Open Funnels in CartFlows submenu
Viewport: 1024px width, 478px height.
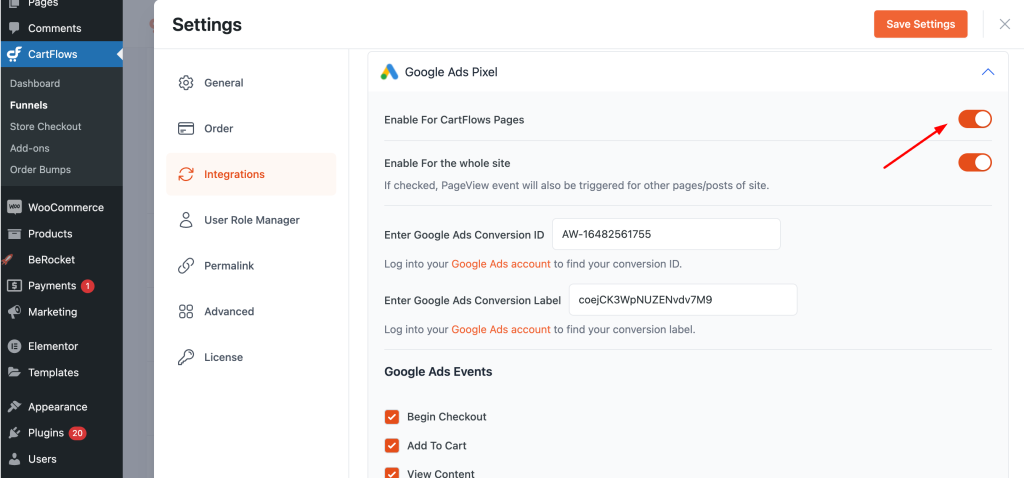29,105
